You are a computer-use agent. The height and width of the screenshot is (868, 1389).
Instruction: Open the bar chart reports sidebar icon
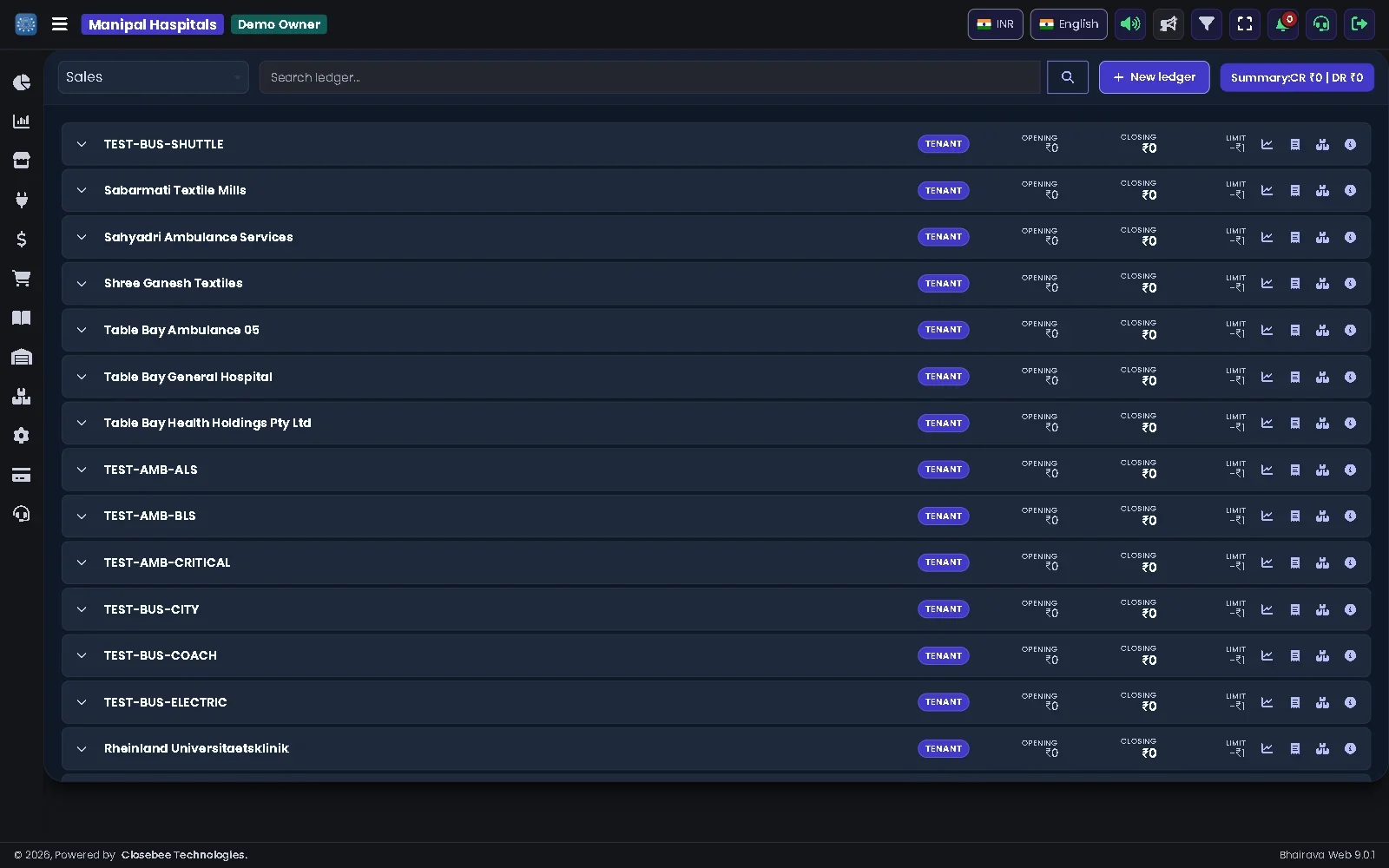tap(22, 122)
